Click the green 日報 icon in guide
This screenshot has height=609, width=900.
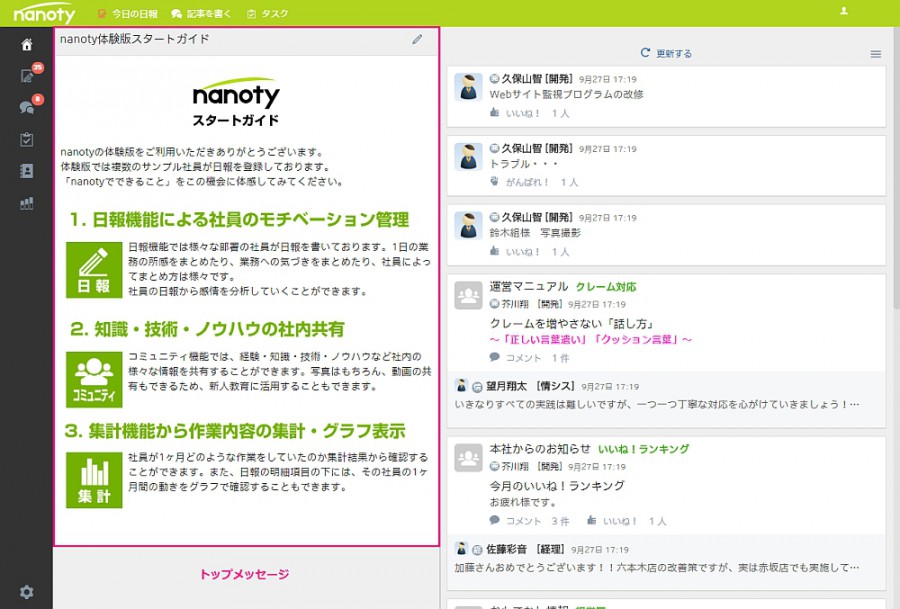94,270
